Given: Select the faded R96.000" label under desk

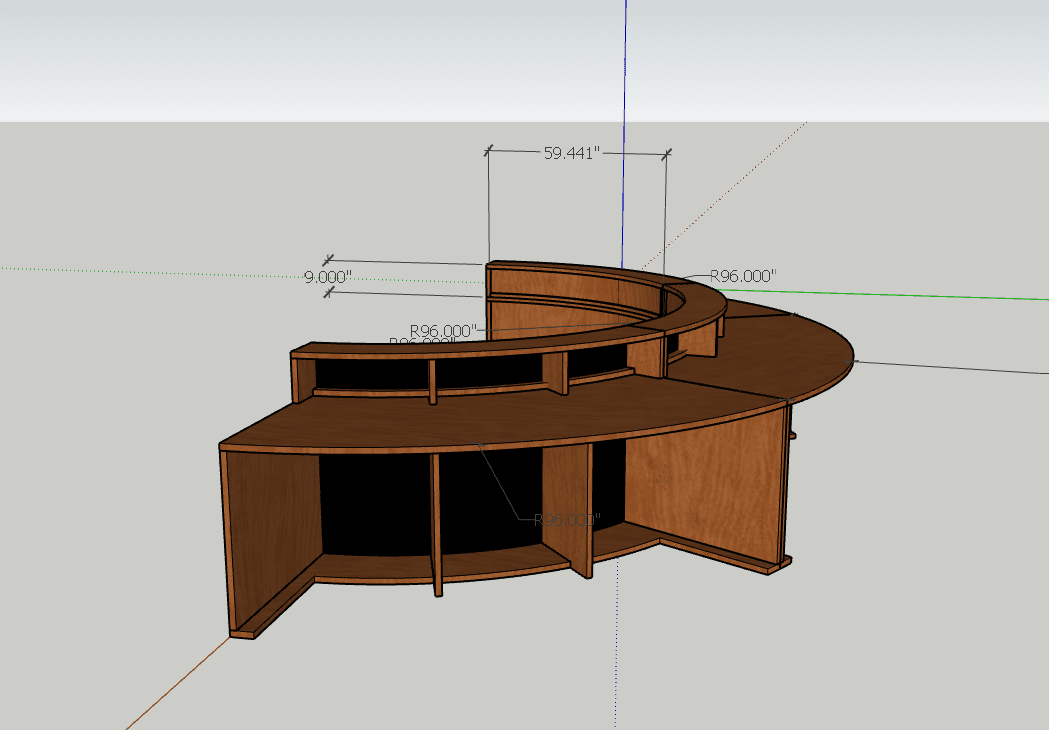Looking at the screenshot, I should (x=566, y=520).
